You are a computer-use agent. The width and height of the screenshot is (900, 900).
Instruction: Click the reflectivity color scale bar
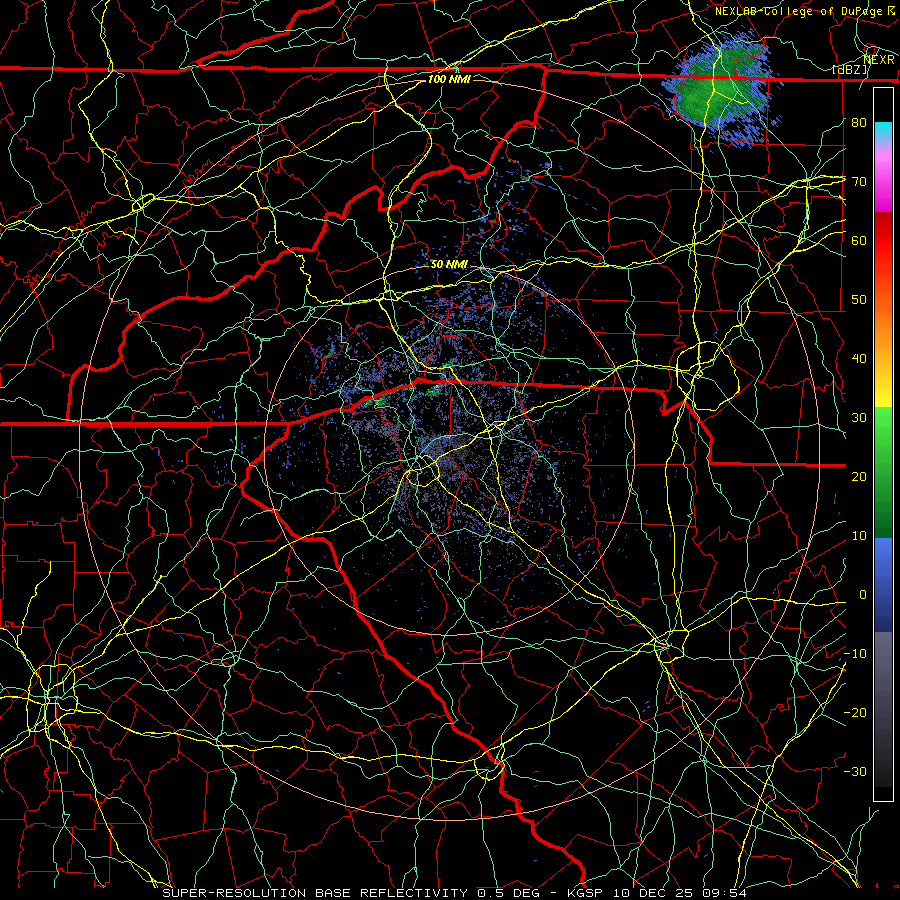coord(883,444)
